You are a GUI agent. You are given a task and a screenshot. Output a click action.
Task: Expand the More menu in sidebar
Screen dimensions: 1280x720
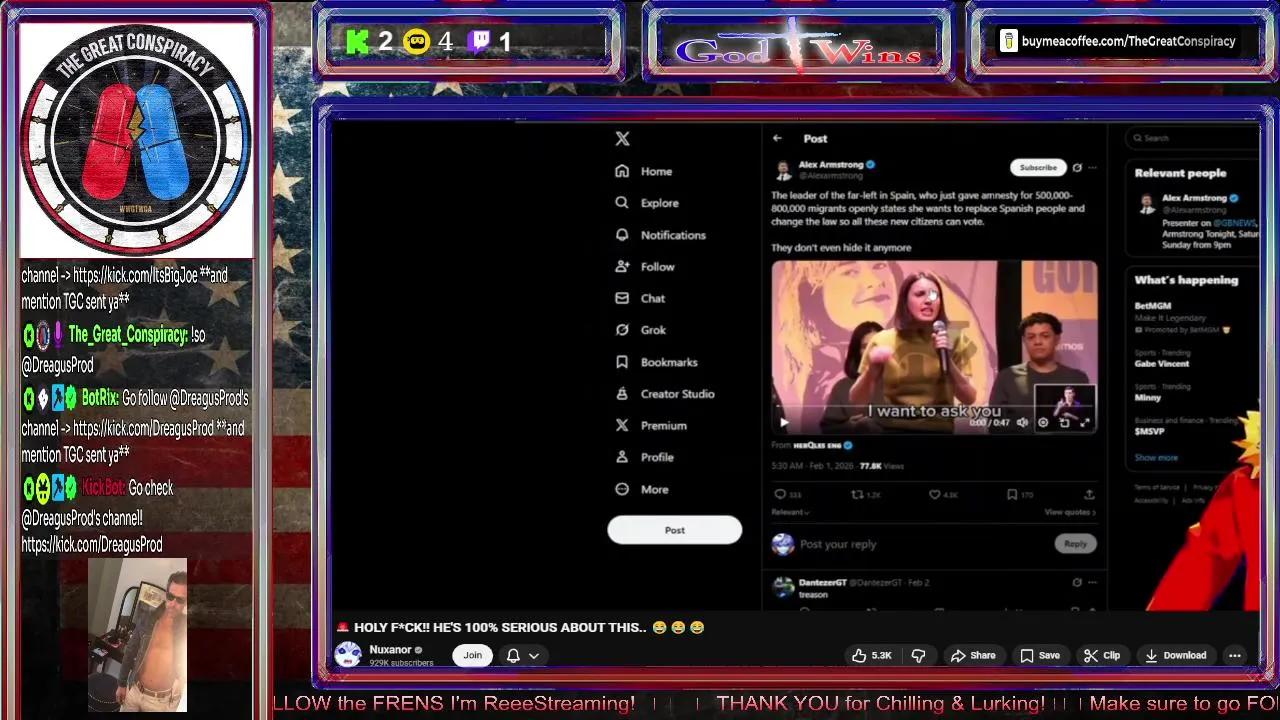(x=641, y=489)
